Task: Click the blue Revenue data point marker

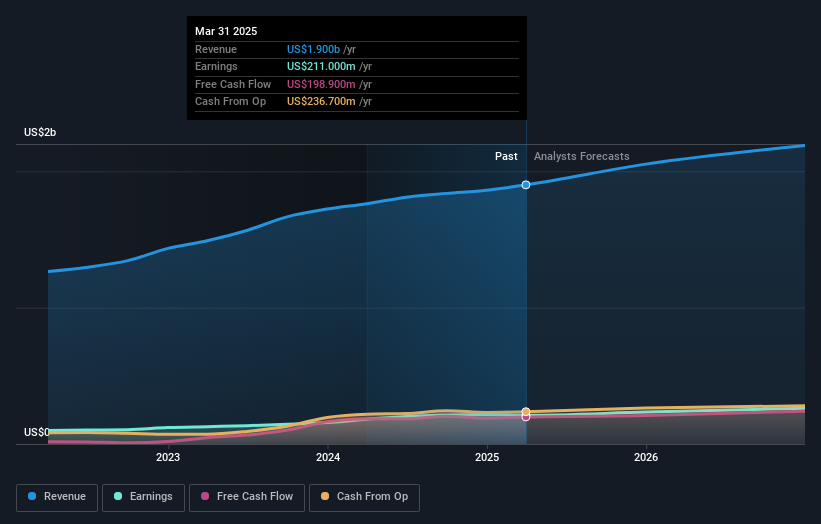Action: 526,185
